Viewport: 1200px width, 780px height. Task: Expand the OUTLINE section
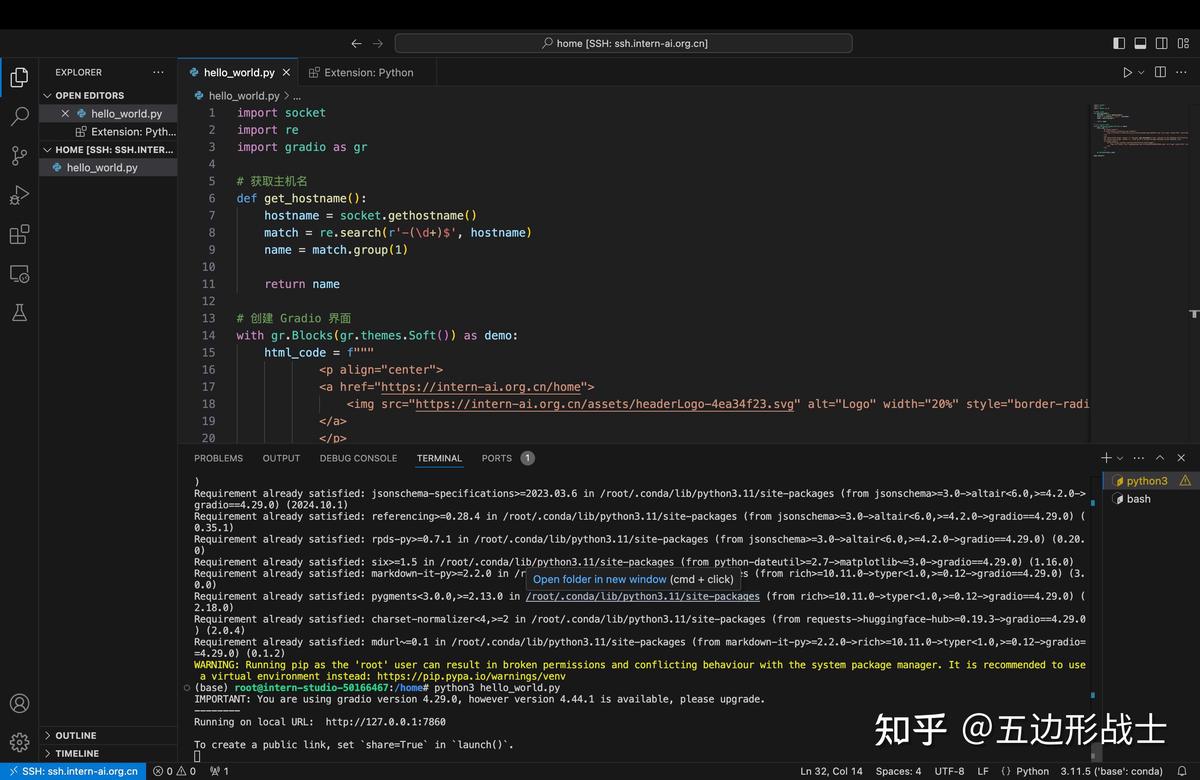(76, 735)
